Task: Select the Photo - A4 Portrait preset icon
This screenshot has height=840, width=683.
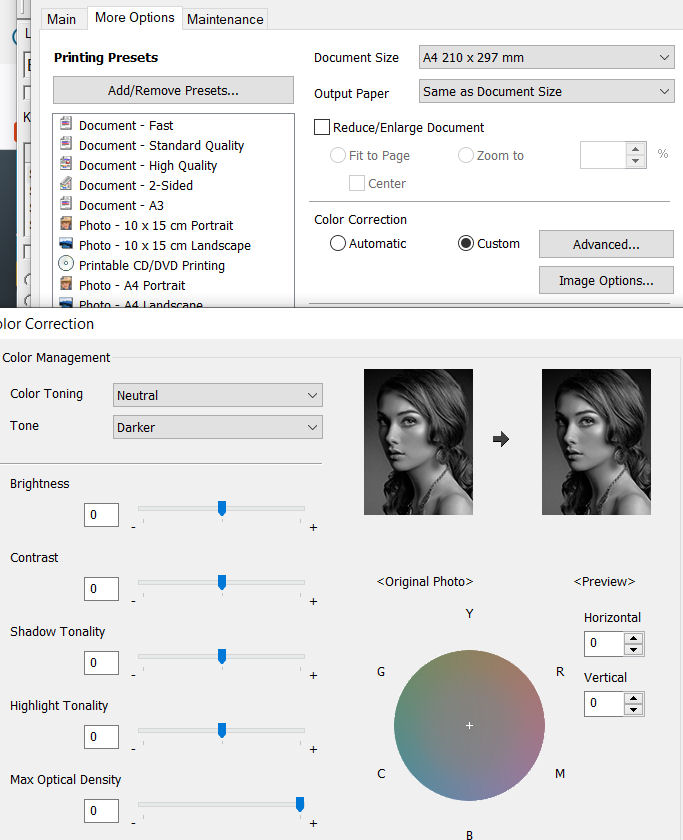Action: (66, 285)
